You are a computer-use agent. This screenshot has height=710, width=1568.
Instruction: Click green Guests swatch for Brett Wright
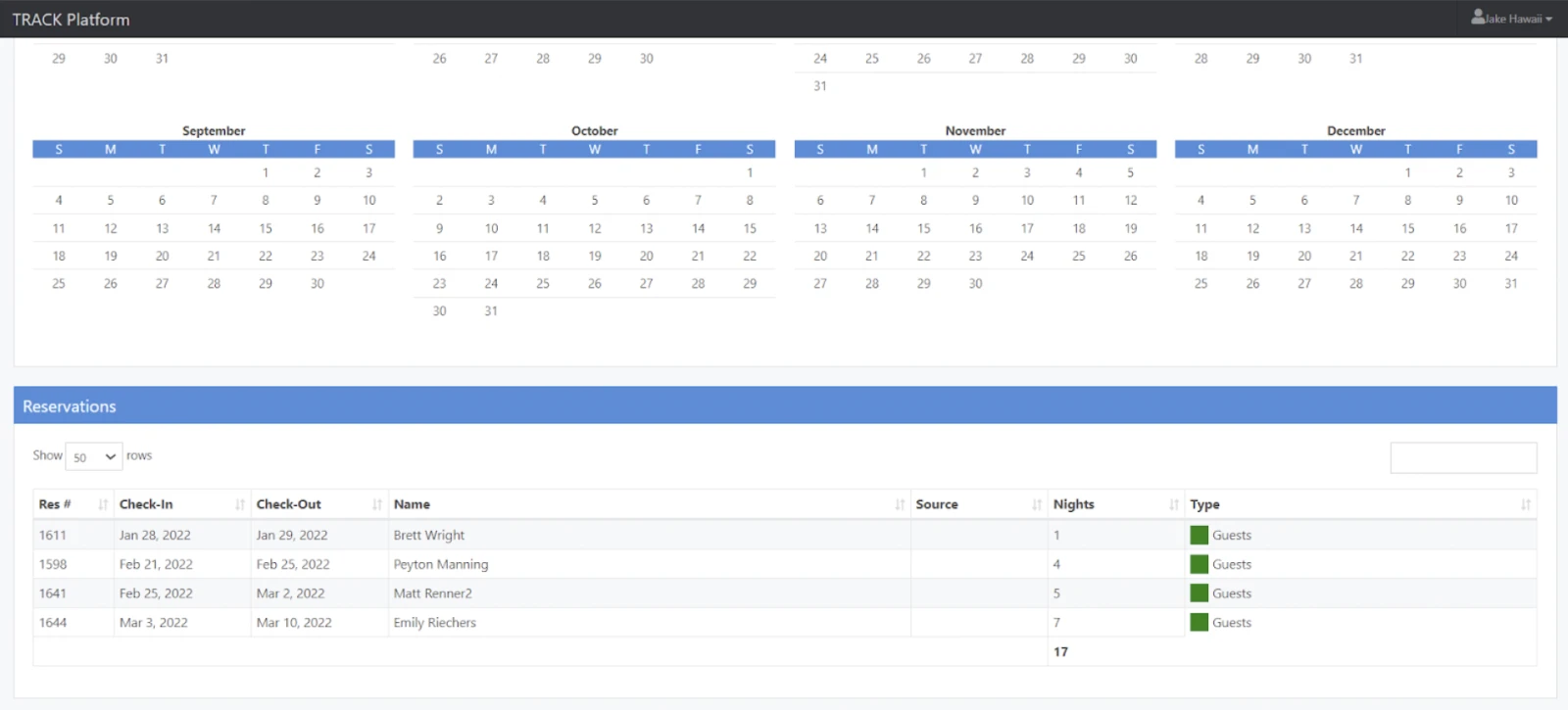1199,535
